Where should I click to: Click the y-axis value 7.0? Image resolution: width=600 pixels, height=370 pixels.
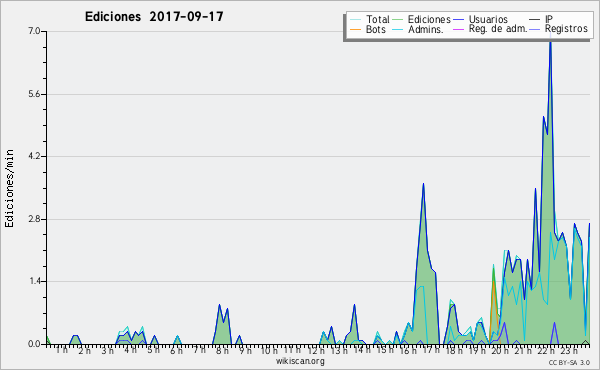click(34, 31)
